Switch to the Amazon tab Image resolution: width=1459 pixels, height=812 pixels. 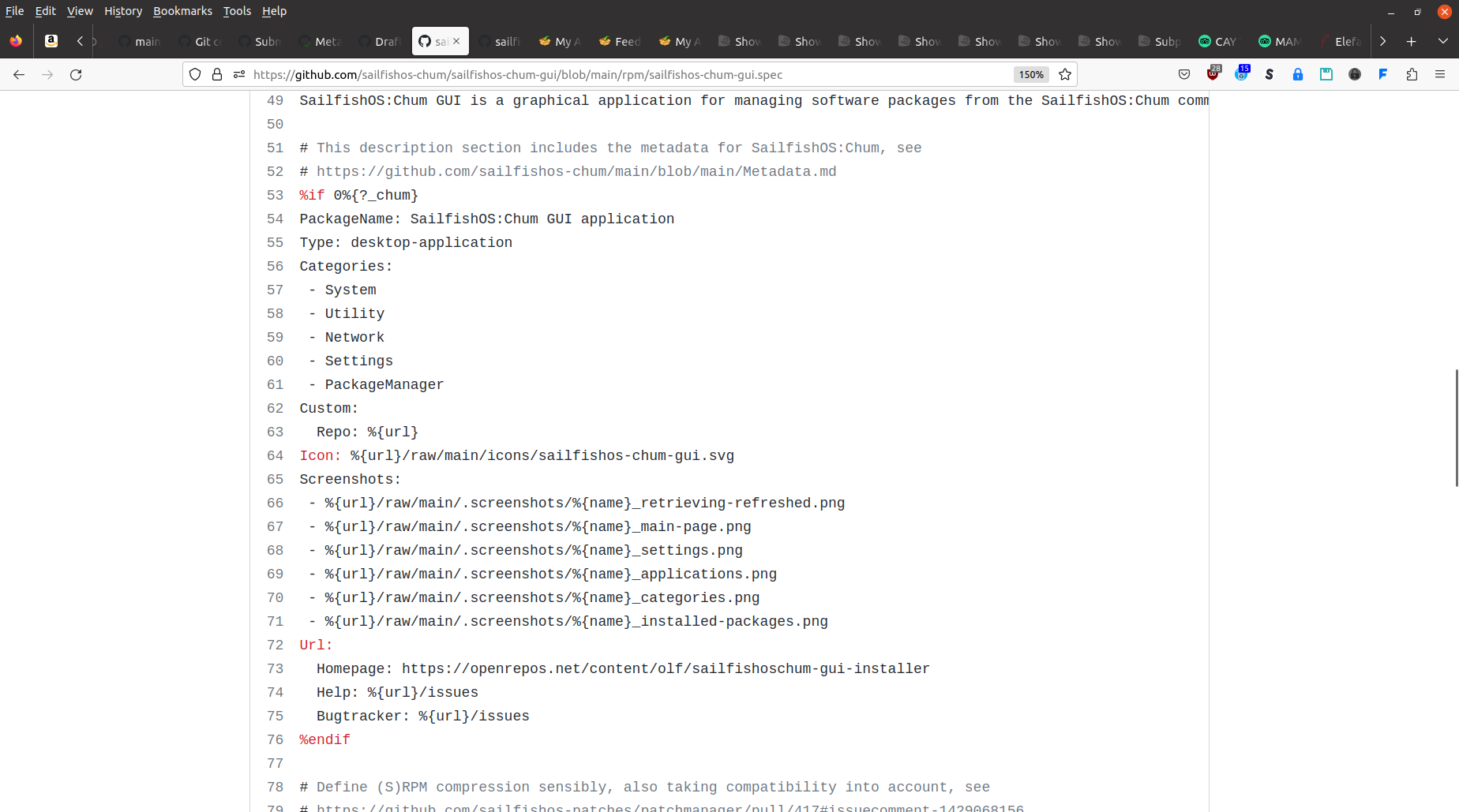point(51,41)
